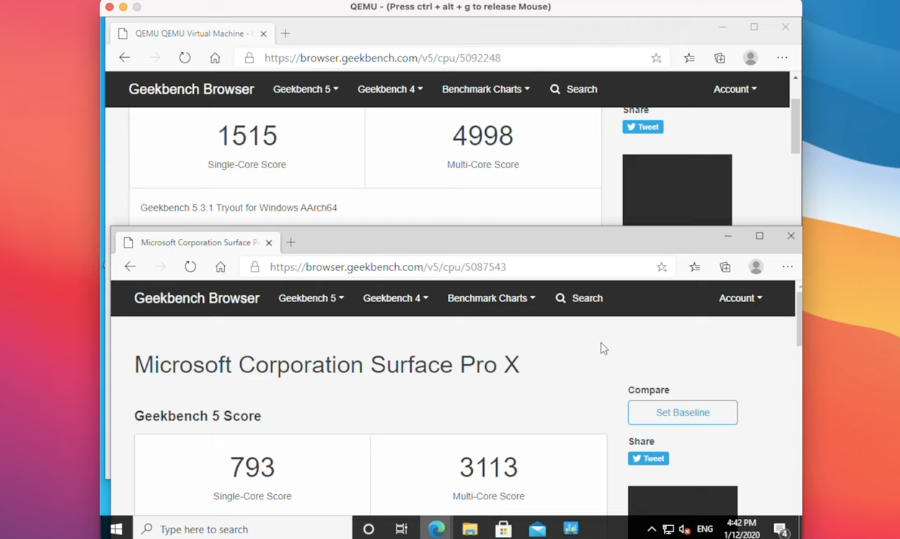Click Tweet button under Surface Pro X Share
The image size is (900, 539).
(648, 458)
